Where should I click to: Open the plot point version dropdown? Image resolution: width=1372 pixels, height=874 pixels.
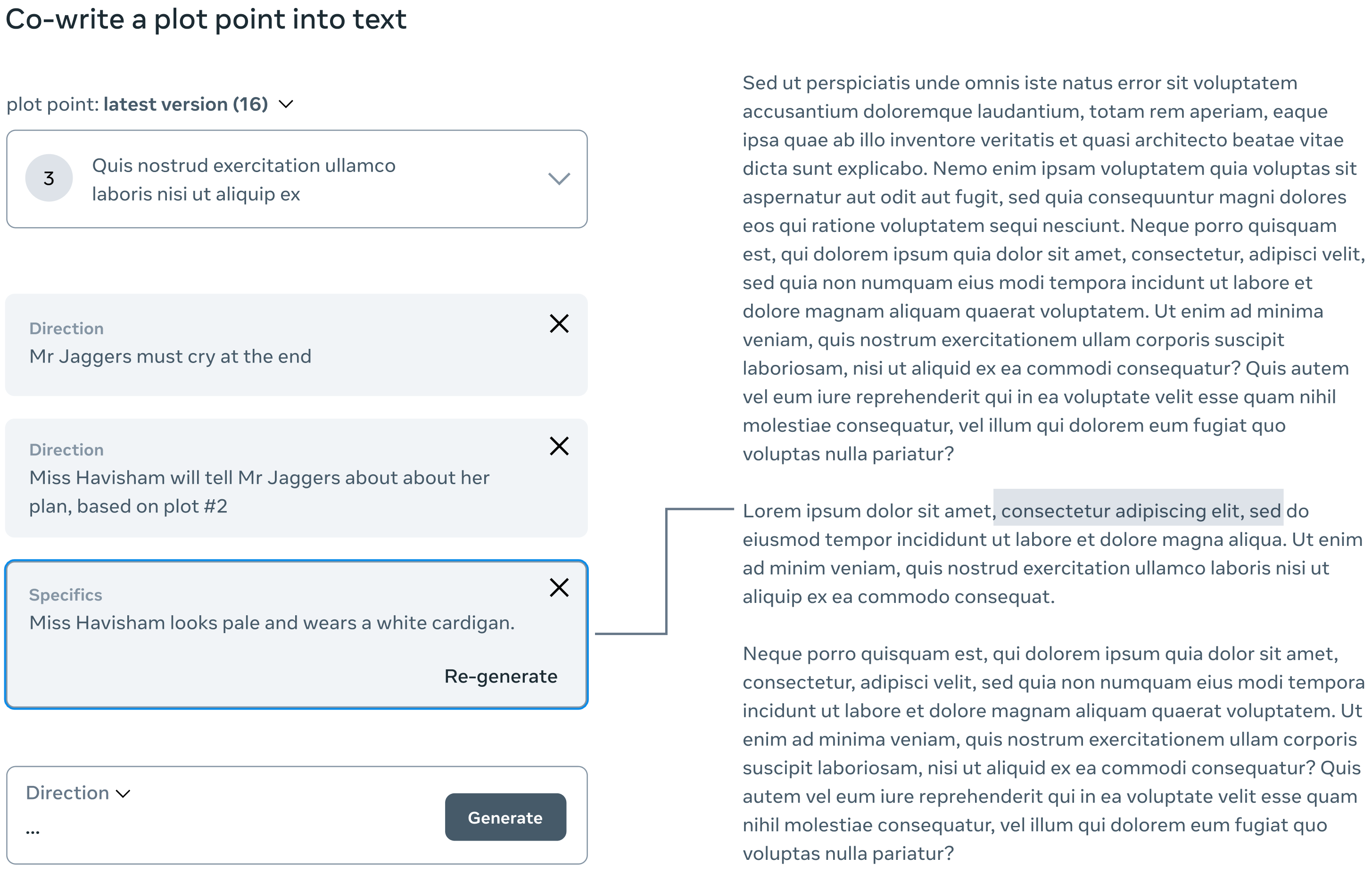(286, 104)
